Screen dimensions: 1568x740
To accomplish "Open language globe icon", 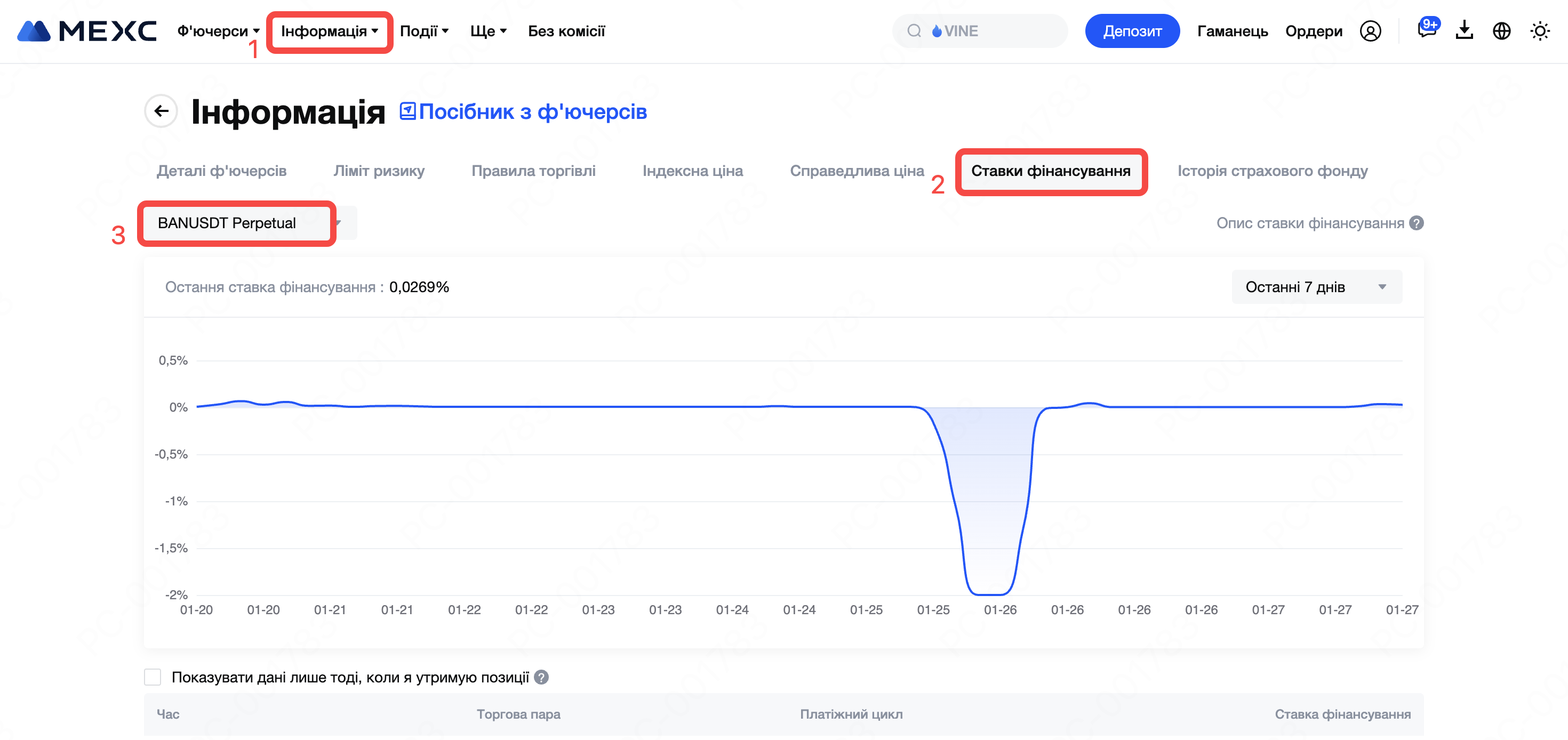I will point(1502,31).
